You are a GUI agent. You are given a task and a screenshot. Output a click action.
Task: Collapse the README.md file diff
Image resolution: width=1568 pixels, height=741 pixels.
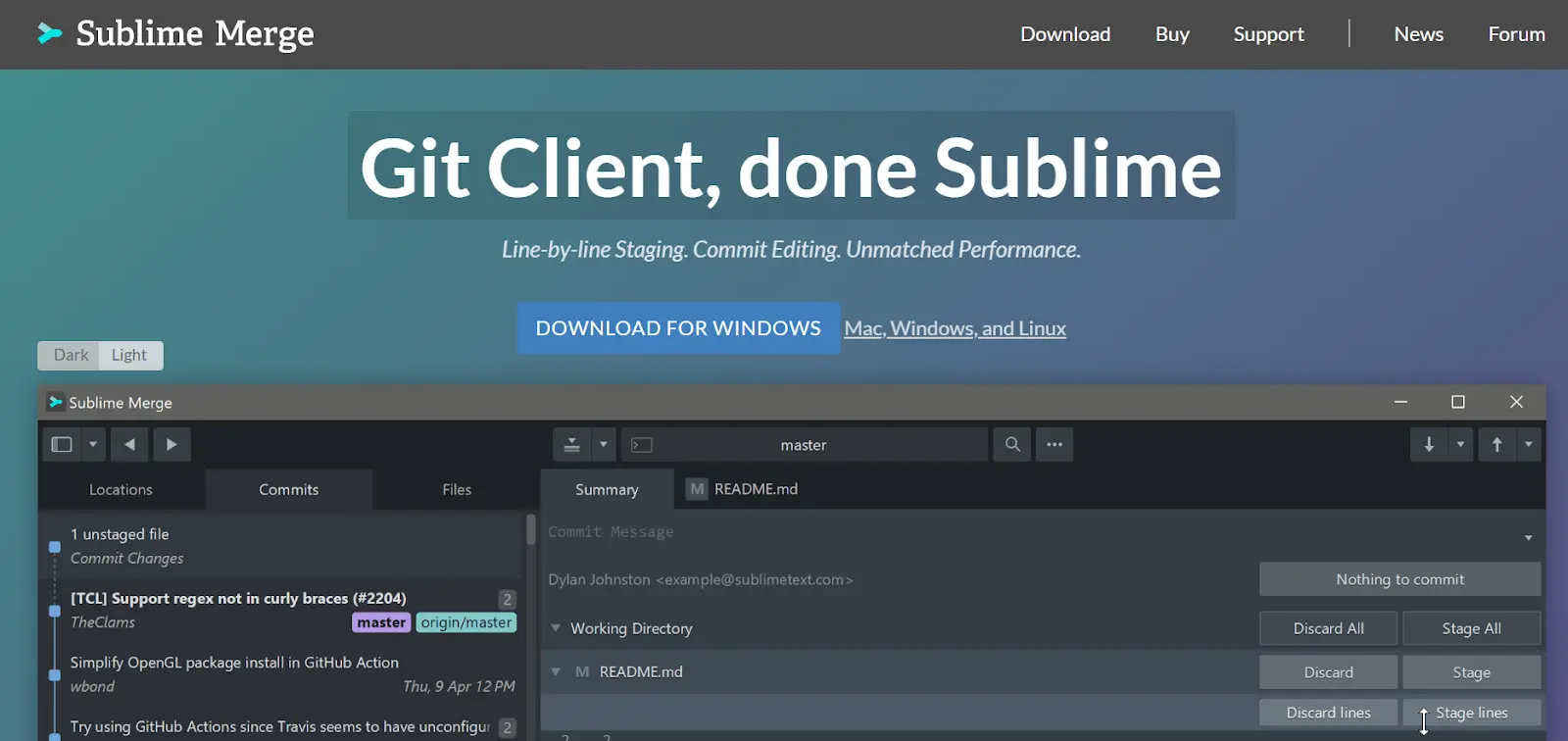click(x=556, y=671)
